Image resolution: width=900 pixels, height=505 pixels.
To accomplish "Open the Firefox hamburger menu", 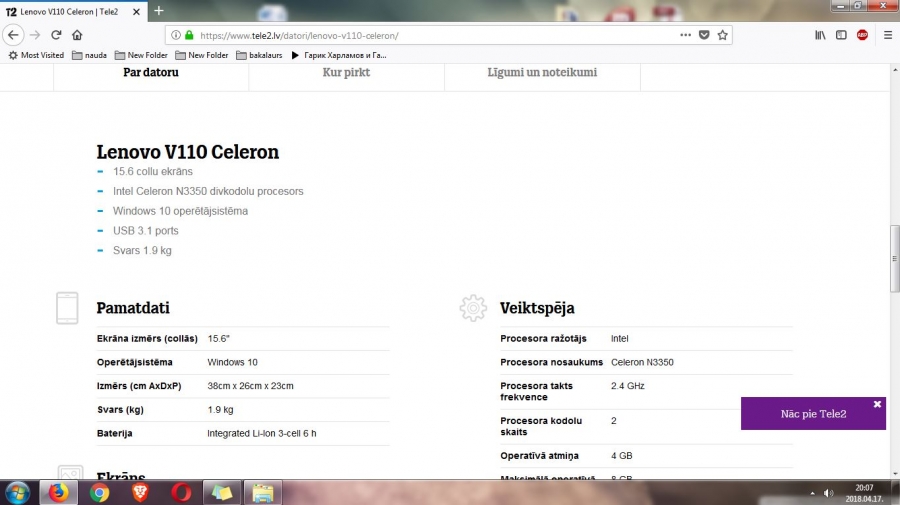I will tap(888, 35).
